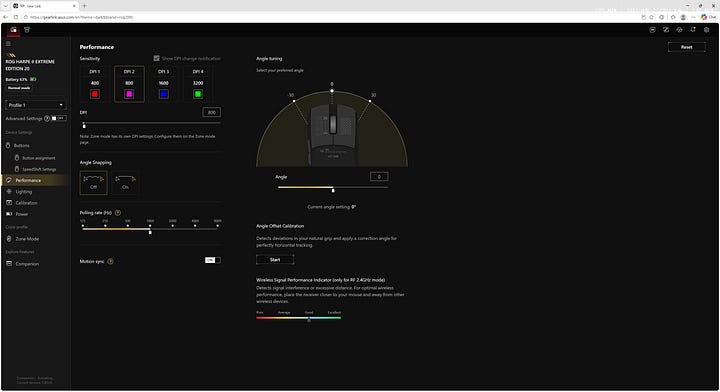
Task: Open the Profile 1 dropdown
Action: (x=35, y=105)
